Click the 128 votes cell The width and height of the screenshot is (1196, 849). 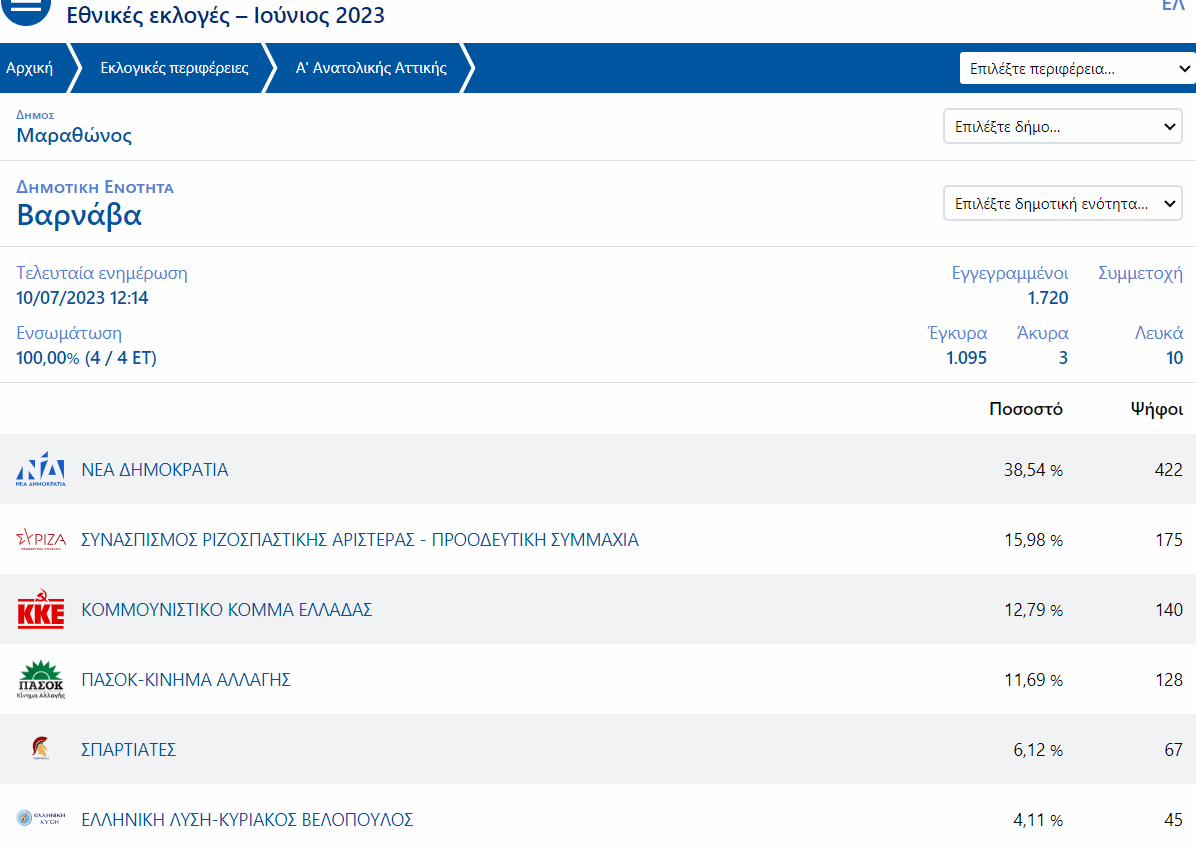(1169, 680)
